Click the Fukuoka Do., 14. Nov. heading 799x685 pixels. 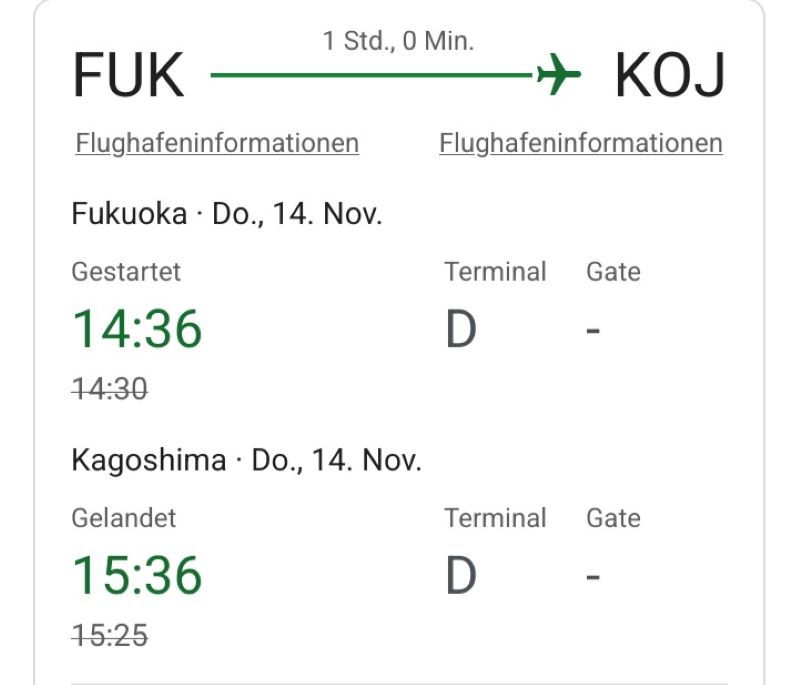(x=227, y=214)
